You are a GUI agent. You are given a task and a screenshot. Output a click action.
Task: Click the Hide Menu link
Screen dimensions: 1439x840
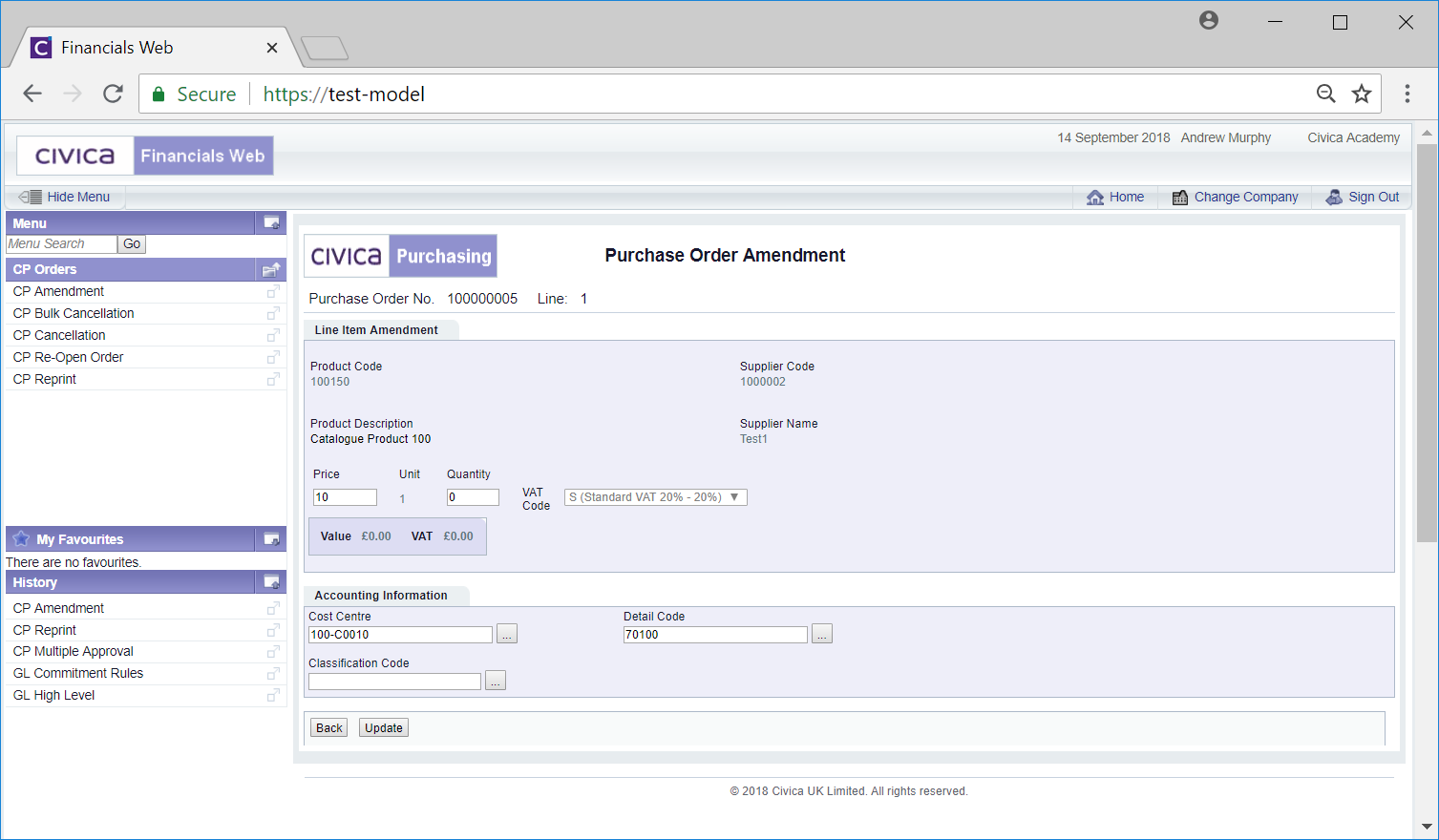pos(78,197)
